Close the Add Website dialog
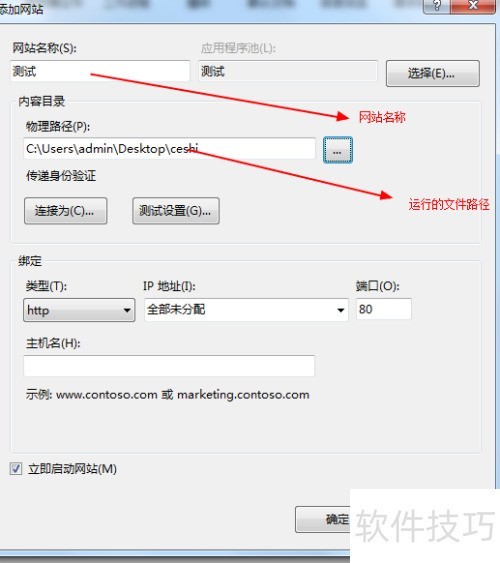 (473, 6)
